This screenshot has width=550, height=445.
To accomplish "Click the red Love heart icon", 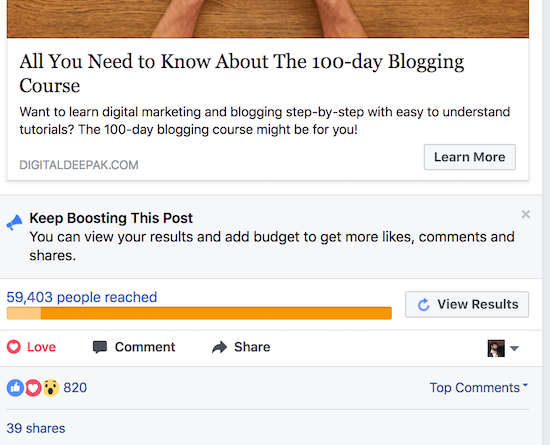I will click(14, 347).
